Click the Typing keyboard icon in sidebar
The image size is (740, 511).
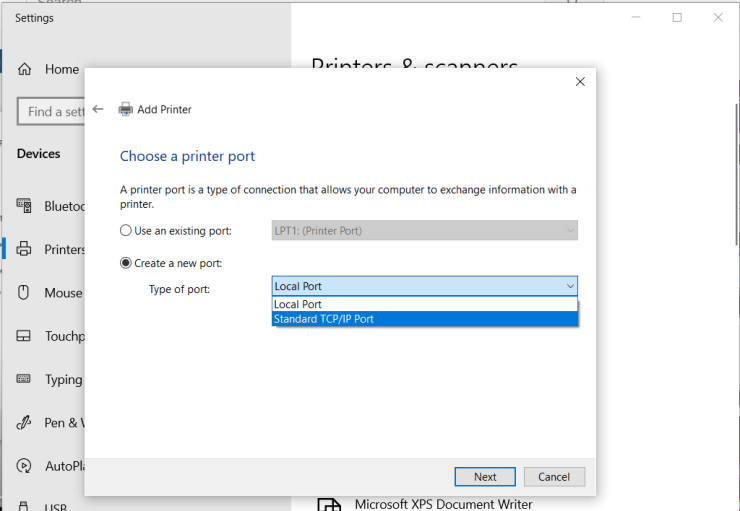coord(24,379)
